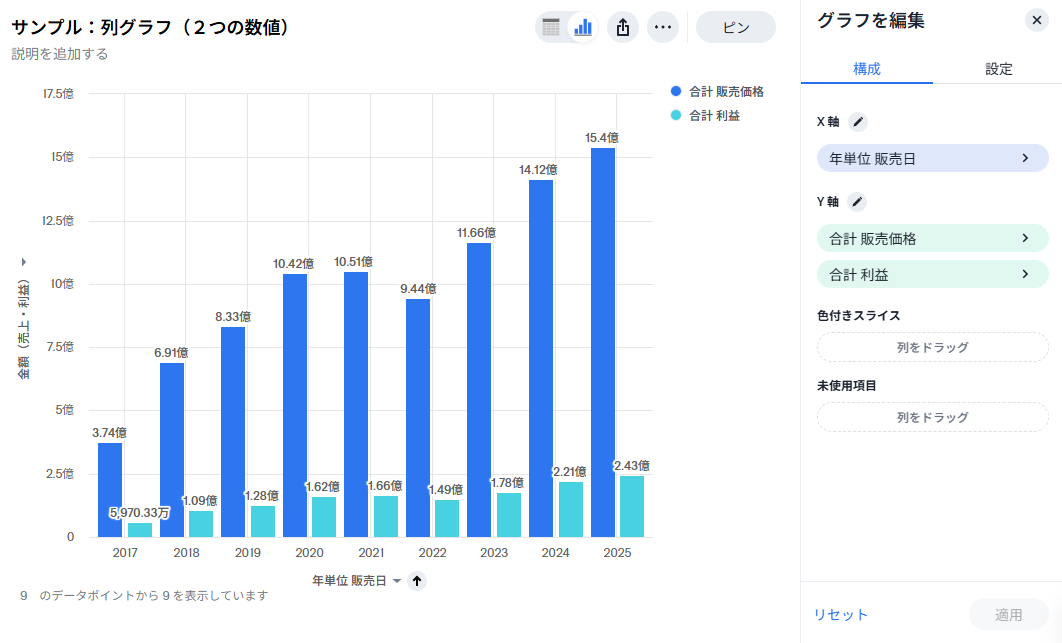Switch to table view icon
Image resolution: width=1062 pixels, height=643 pixels.
551,28
